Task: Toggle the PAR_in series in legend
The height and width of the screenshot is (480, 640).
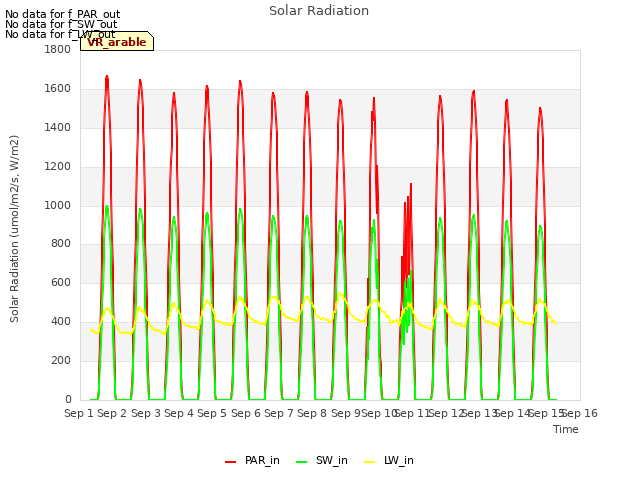Action: pos(253,460)
